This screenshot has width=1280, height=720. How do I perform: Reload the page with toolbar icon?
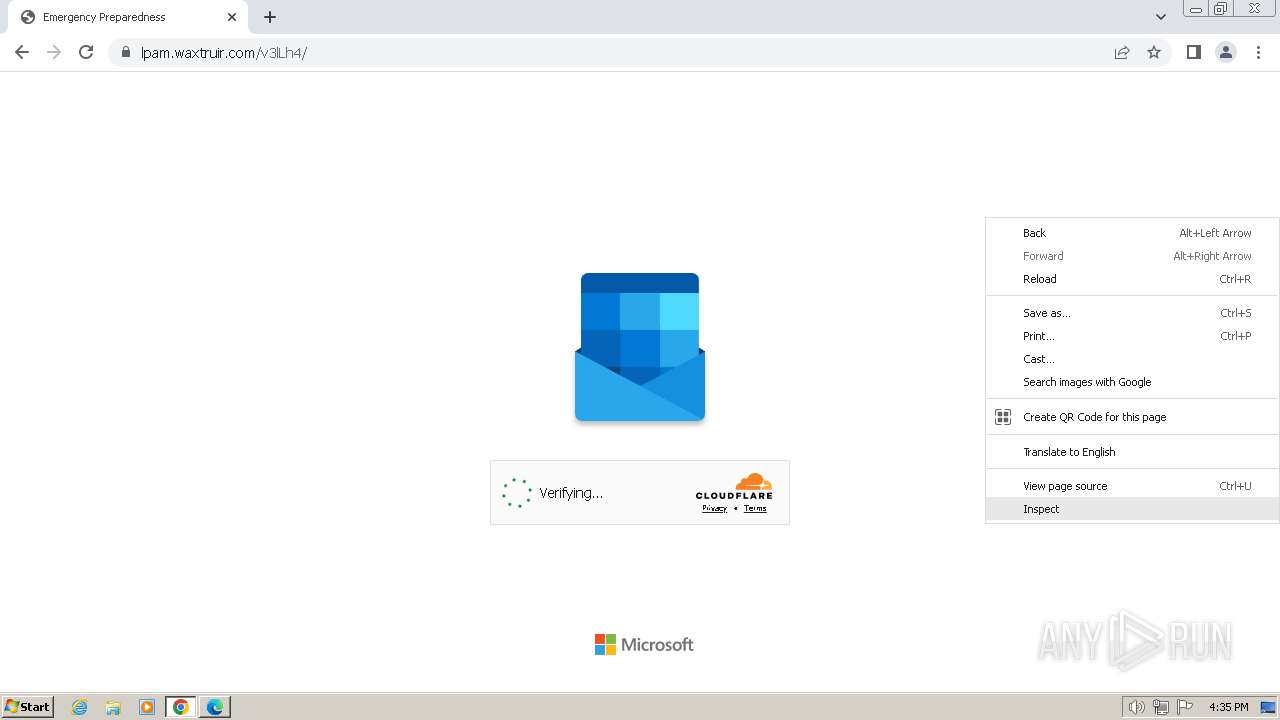coord(86,52)
